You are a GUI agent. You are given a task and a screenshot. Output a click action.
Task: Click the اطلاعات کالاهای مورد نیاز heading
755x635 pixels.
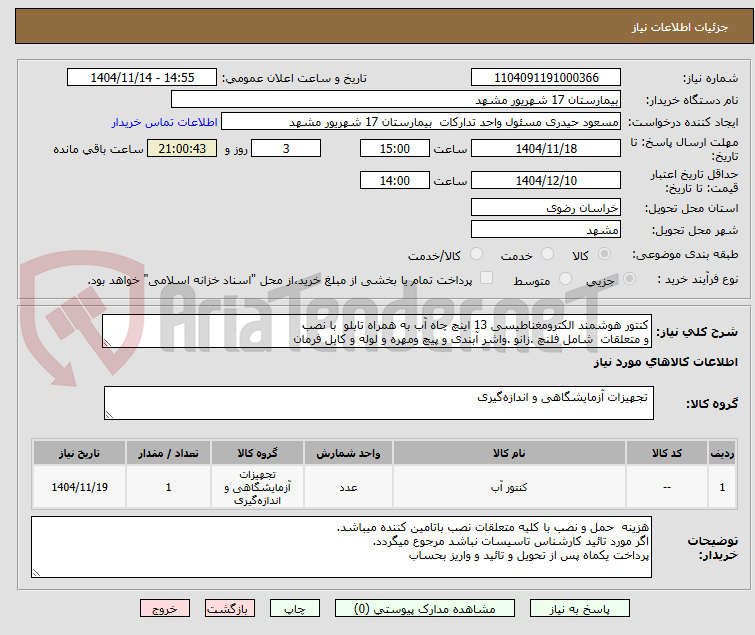[x=665, y=362]
